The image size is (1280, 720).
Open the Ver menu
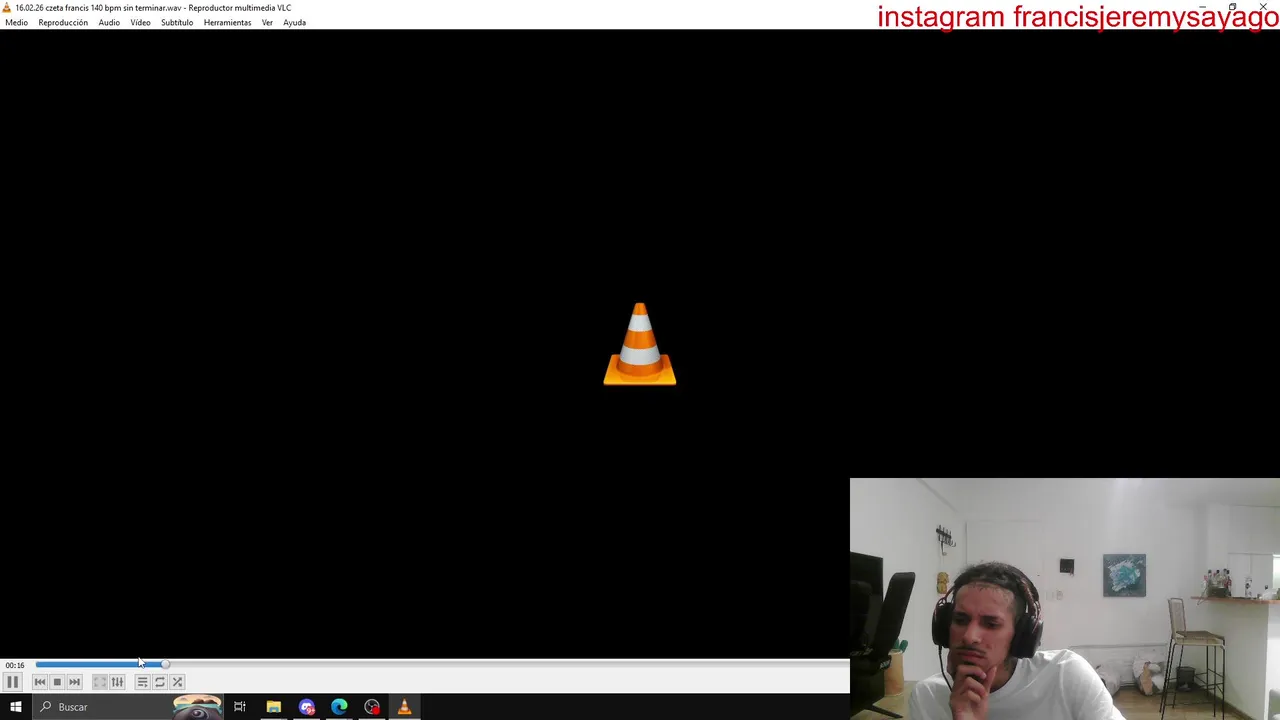click(267, 22)
